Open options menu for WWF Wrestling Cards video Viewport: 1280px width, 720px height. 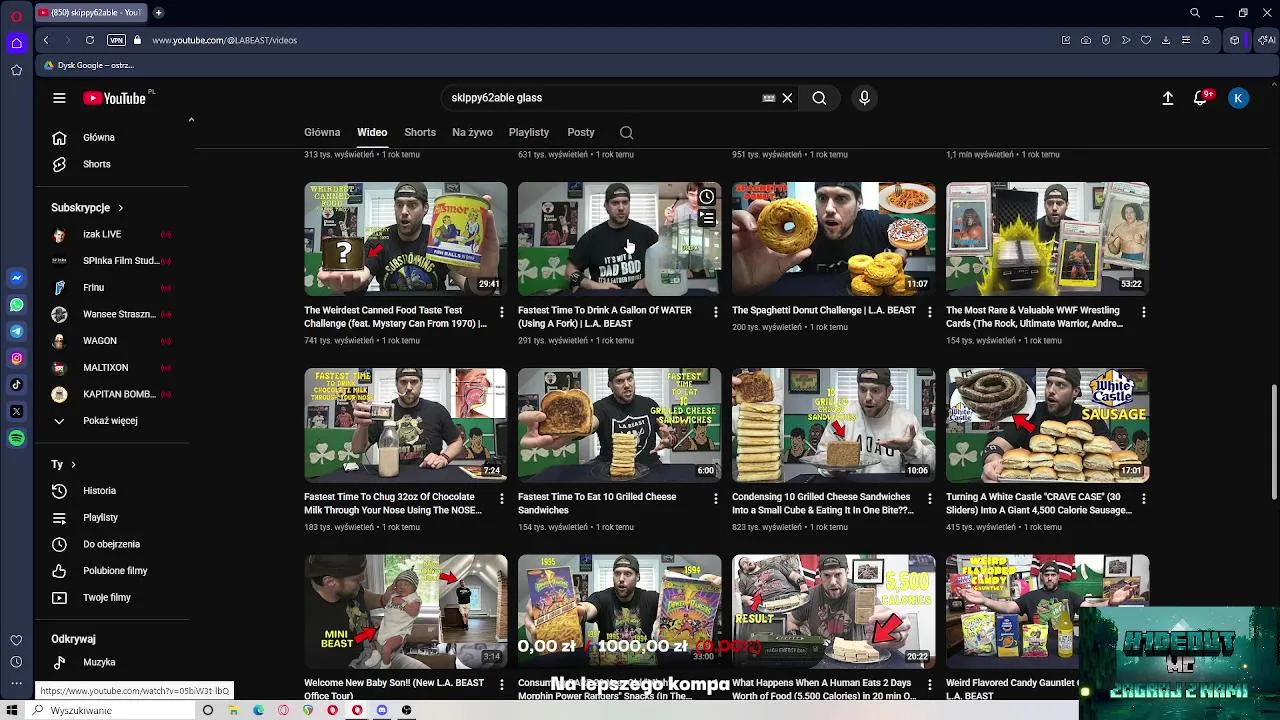(x=1143, y=312)
